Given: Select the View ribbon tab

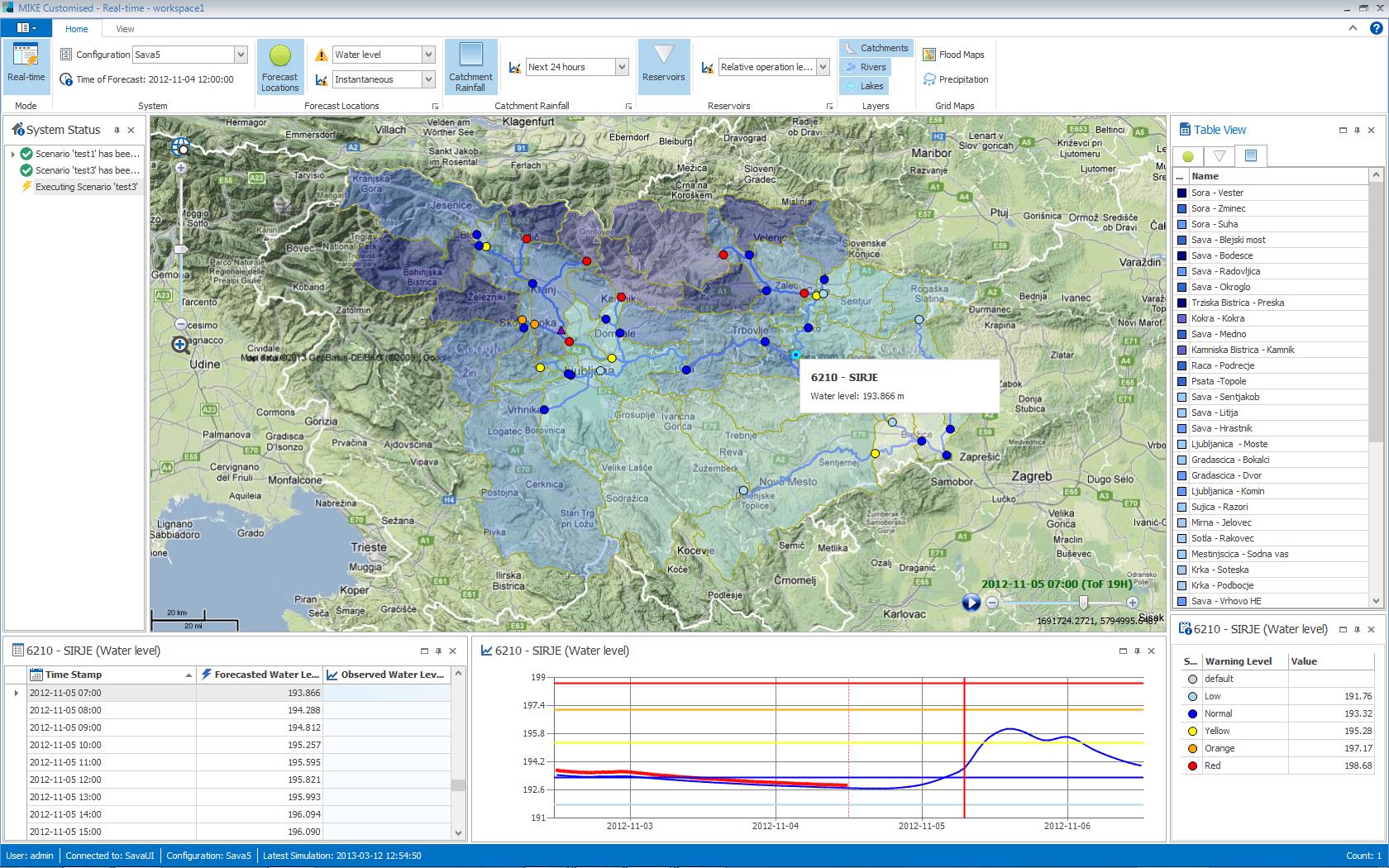Looking at the screenshot, I should (125, 29).
